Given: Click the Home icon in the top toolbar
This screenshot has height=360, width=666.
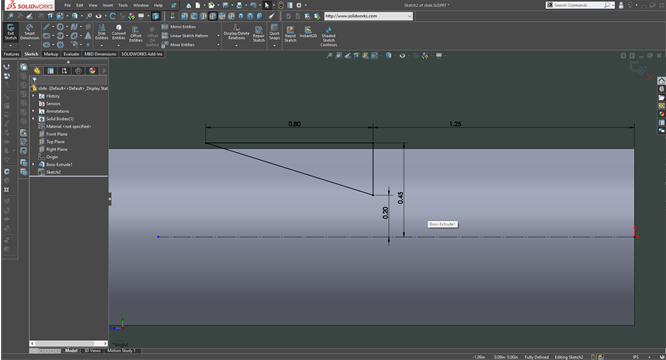Looking at the screenshot, I should pyautogui.click(x=189, y=6).
